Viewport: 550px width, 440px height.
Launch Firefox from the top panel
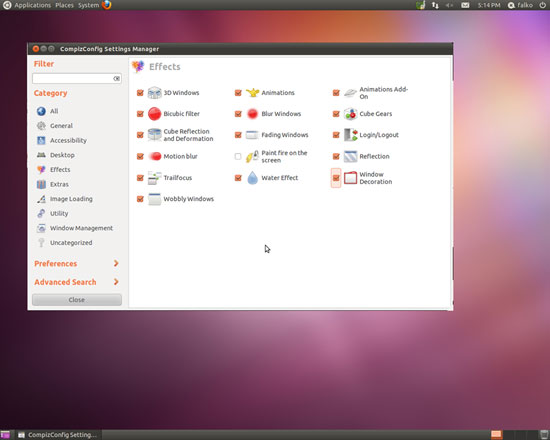click(x=107, y=5)
